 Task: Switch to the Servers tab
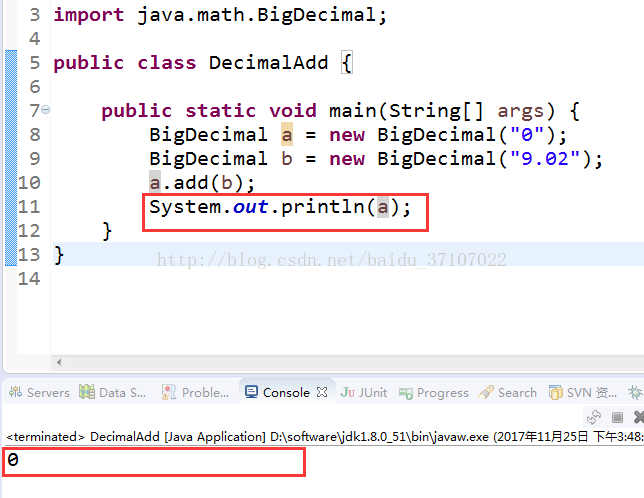click(x=39, y=392)
